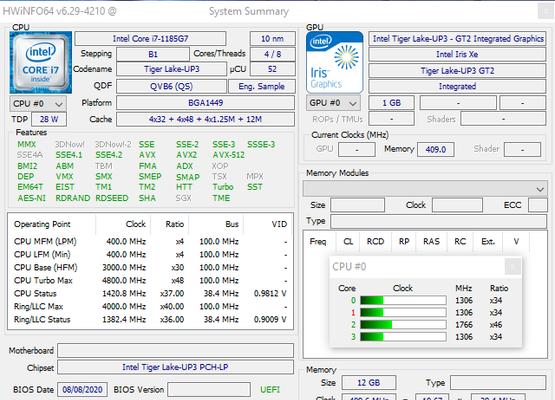Click the BIOS Version field
The height and width of the screenshot is (400, 555).
209,389
